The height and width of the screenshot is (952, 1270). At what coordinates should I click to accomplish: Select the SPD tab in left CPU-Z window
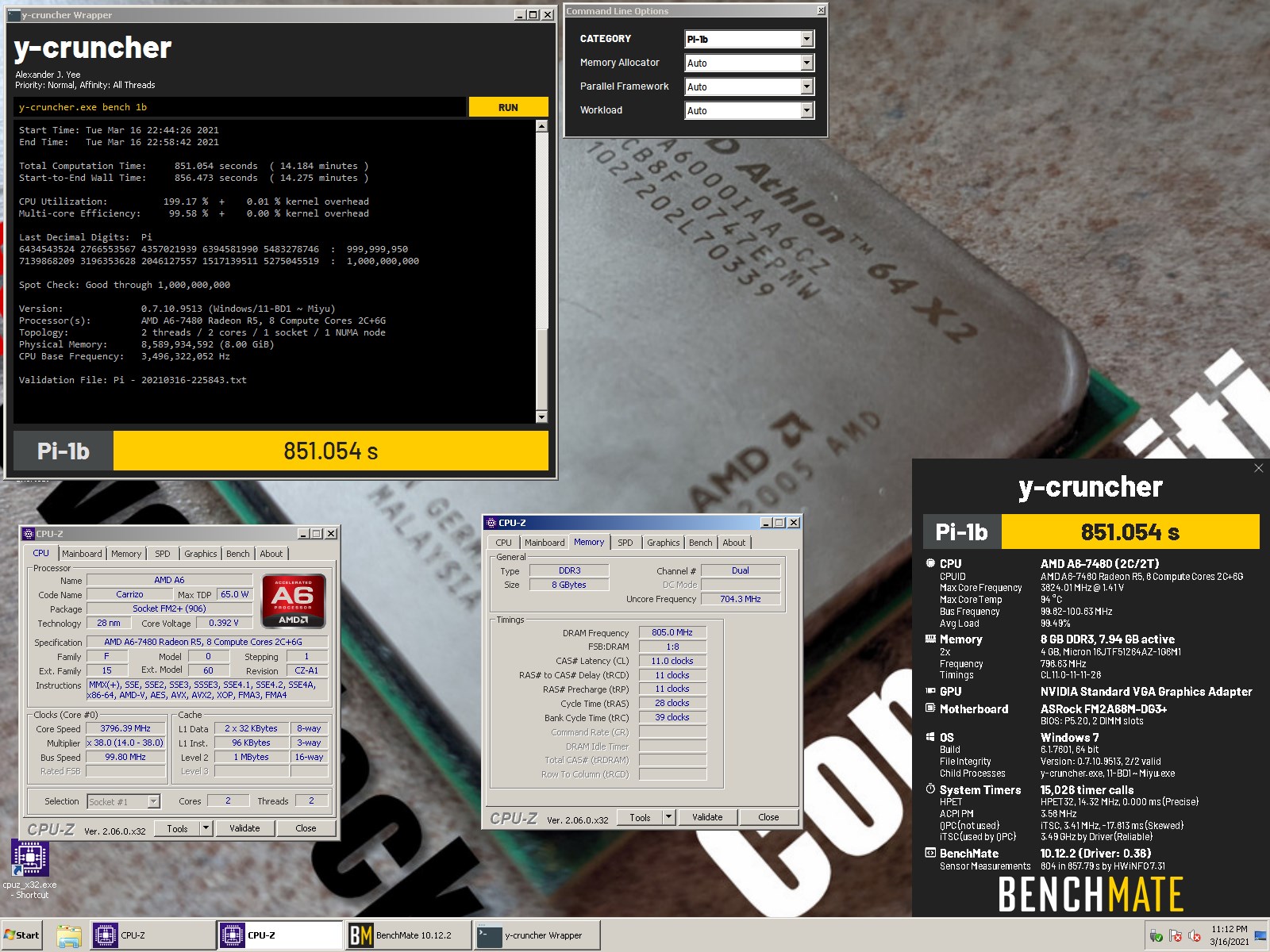pos(163,554)
